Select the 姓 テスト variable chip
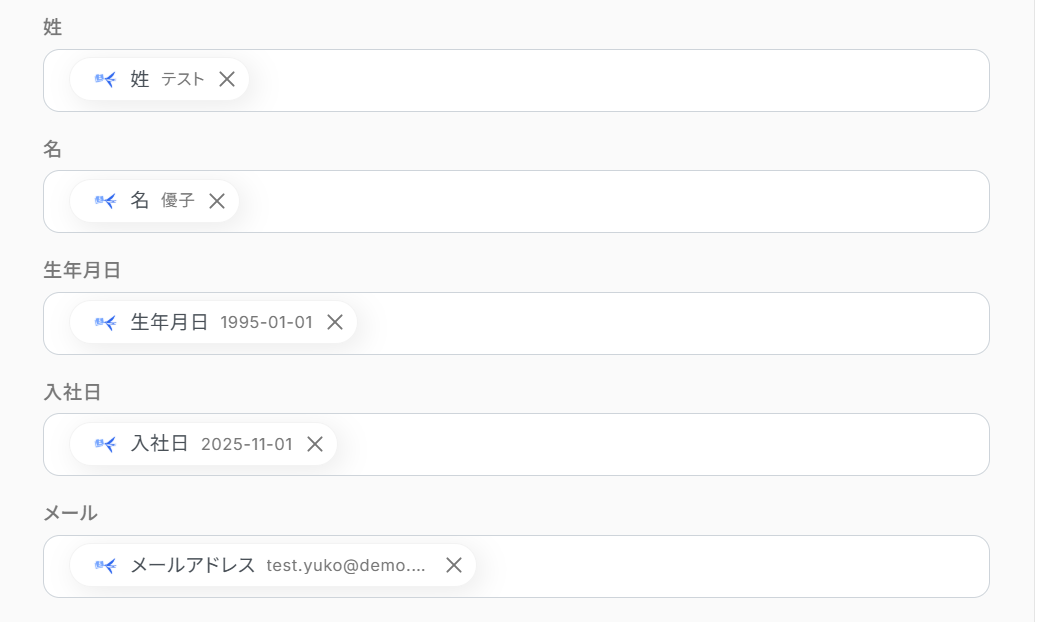1039x622 pixels. 159,79
